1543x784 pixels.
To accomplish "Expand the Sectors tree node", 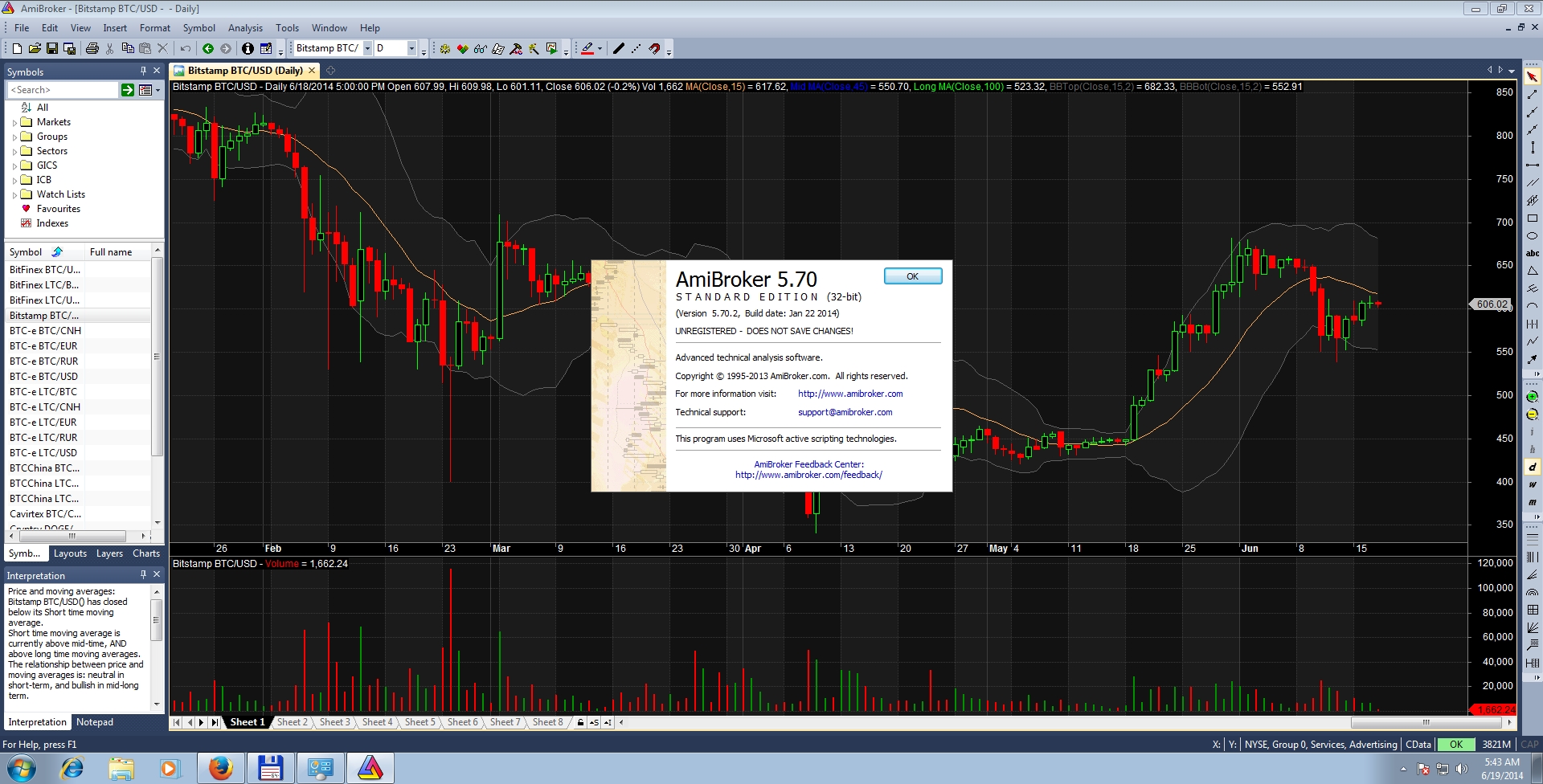I will 14,152.
